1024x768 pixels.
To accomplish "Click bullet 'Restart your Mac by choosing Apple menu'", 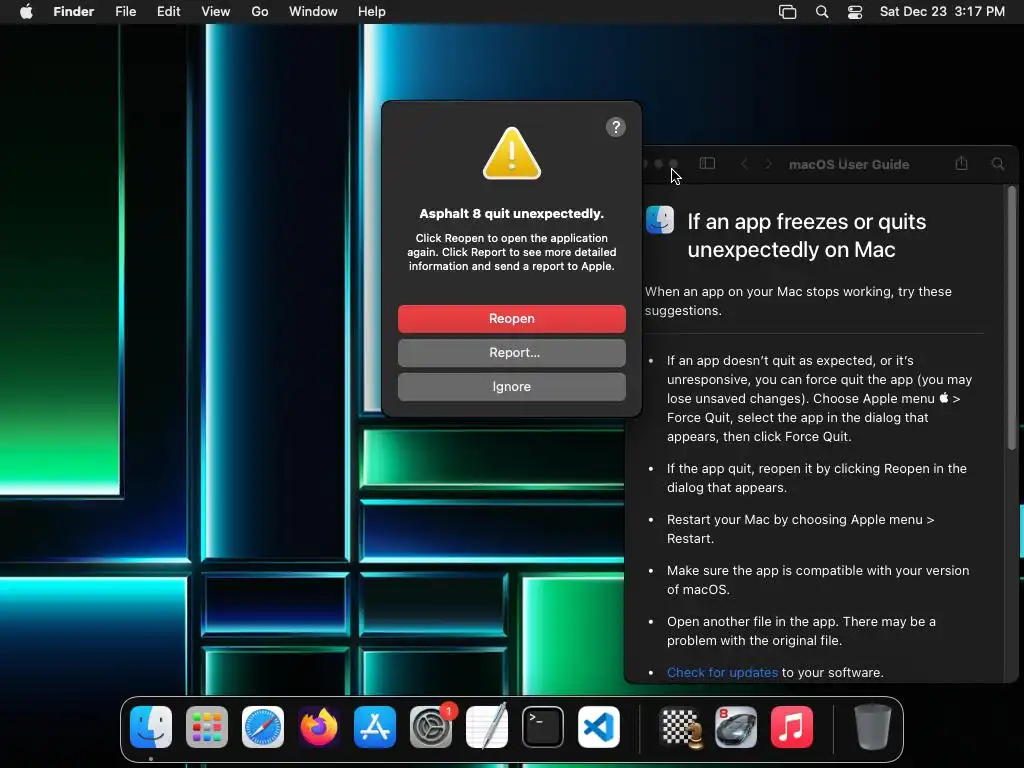I will pyautogui.click(x=800, y=529).
